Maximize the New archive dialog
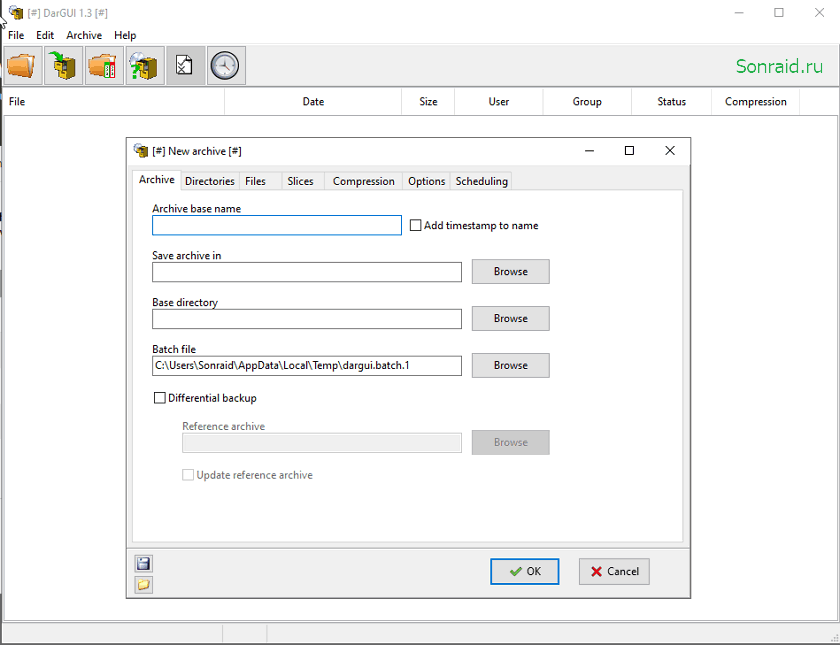The height and width of the screenshot is (645, 840). pos(629,151)
